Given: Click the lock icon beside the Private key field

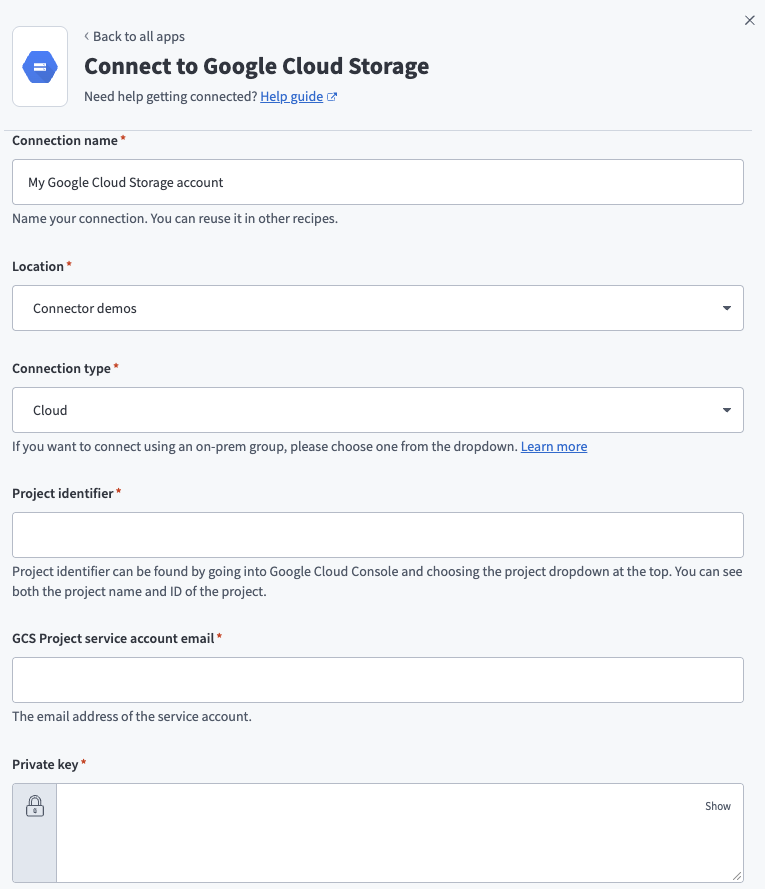Looking at the screenshot, I should coord(34,806).
